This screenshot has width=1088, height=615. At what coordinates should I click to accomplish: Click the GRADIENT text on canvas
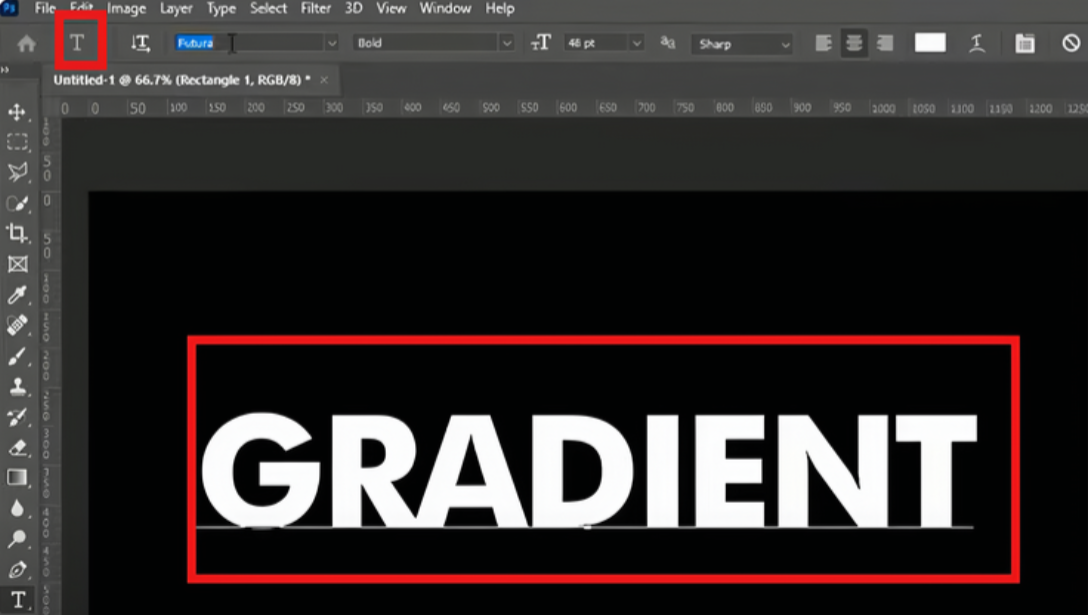588,471
